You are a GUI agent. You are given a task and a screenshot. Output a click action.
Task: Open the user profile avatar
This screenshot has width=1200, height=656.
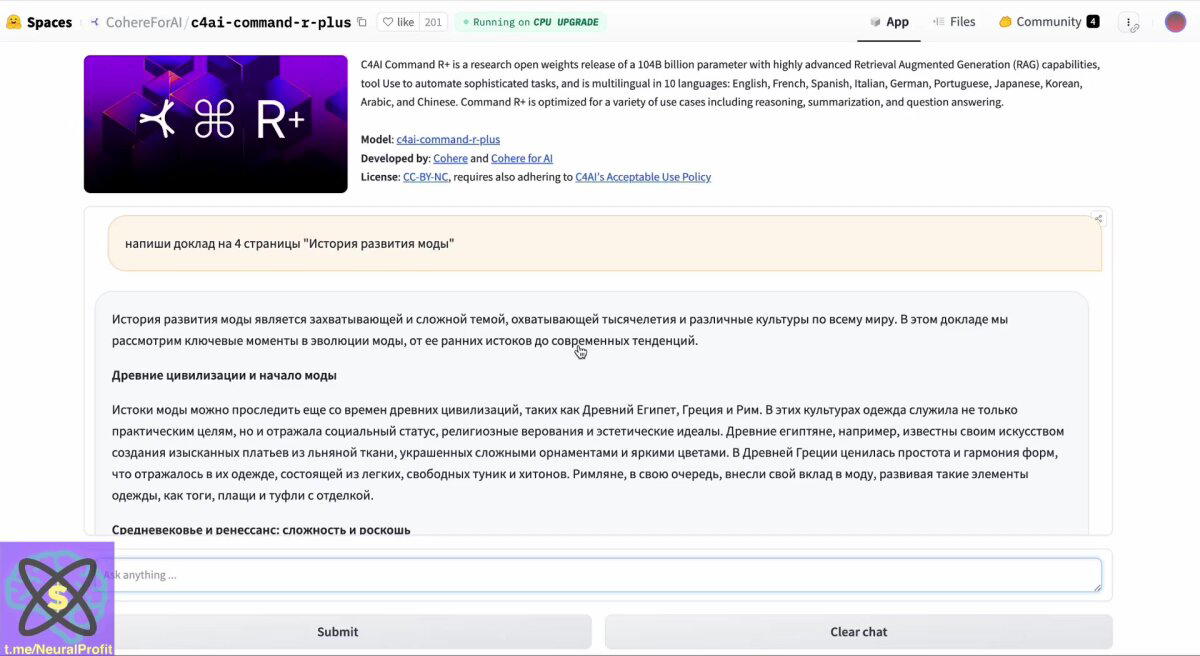[1175, 22]
